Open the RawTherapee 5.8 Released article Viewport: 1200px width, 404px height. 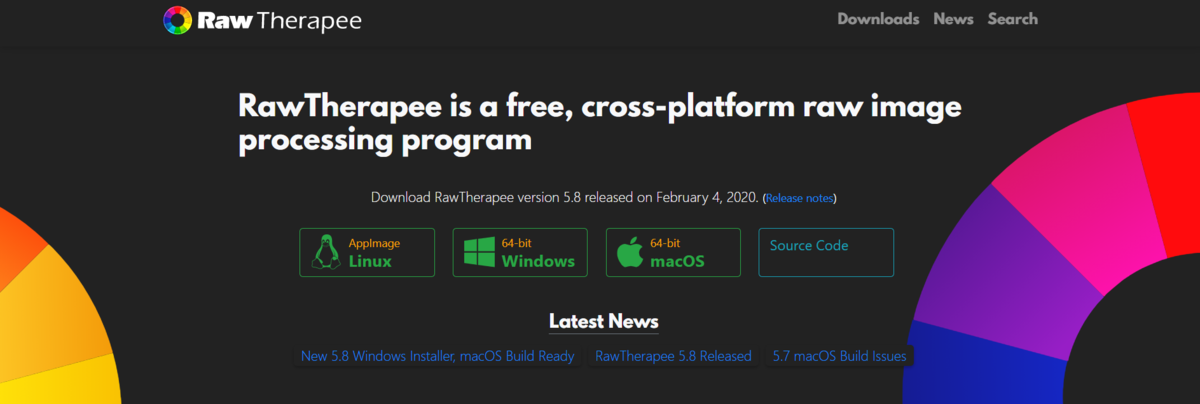673,356
